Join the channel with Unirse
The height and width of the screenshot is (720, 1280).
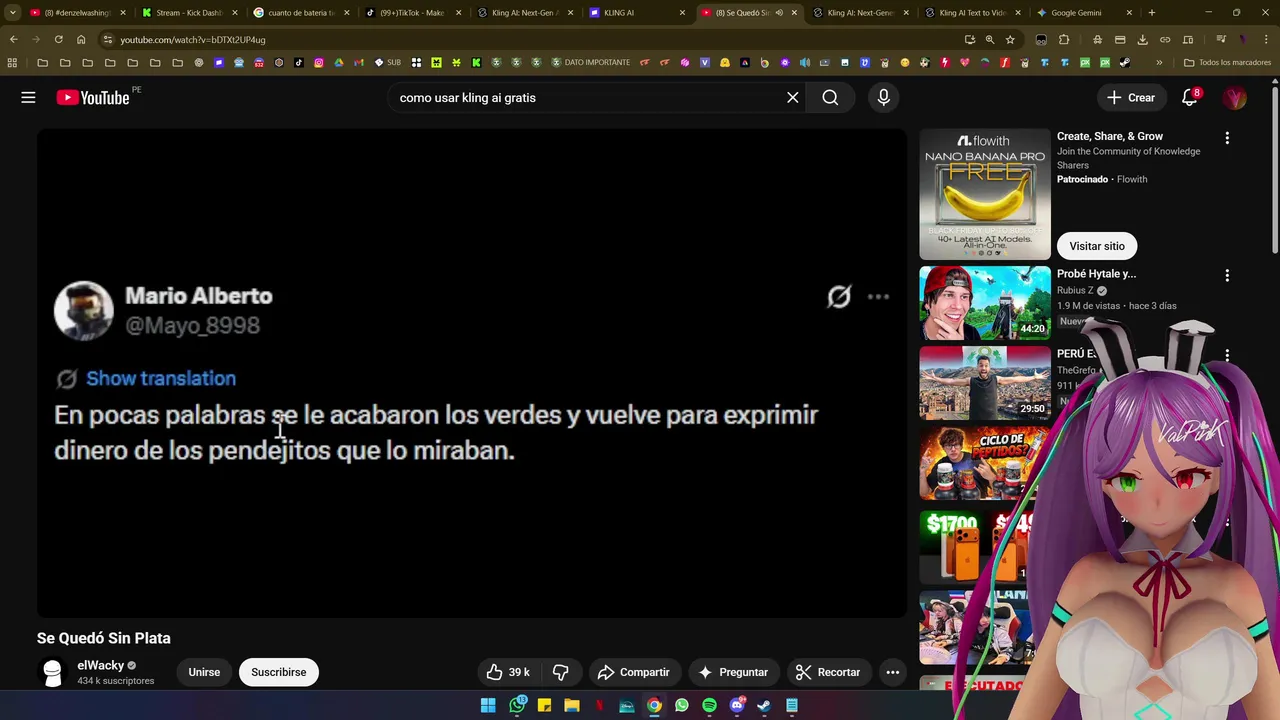click(204, 672)
